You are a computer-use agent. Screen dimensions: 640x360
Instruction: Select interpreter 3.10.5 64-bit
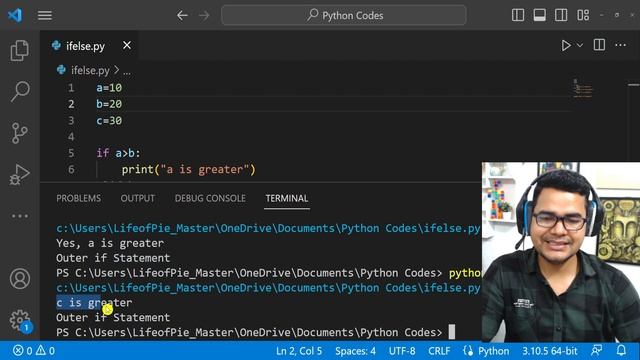point(550,351)
